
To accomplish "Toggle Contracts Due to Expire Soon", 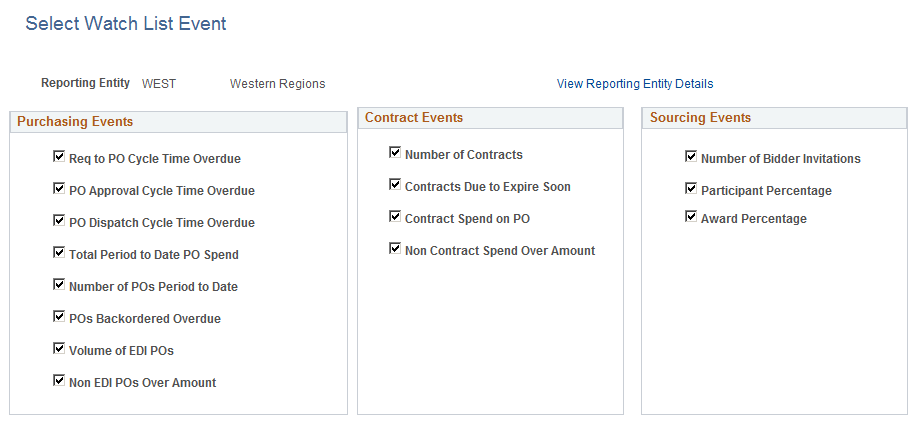I will (395, 185).
